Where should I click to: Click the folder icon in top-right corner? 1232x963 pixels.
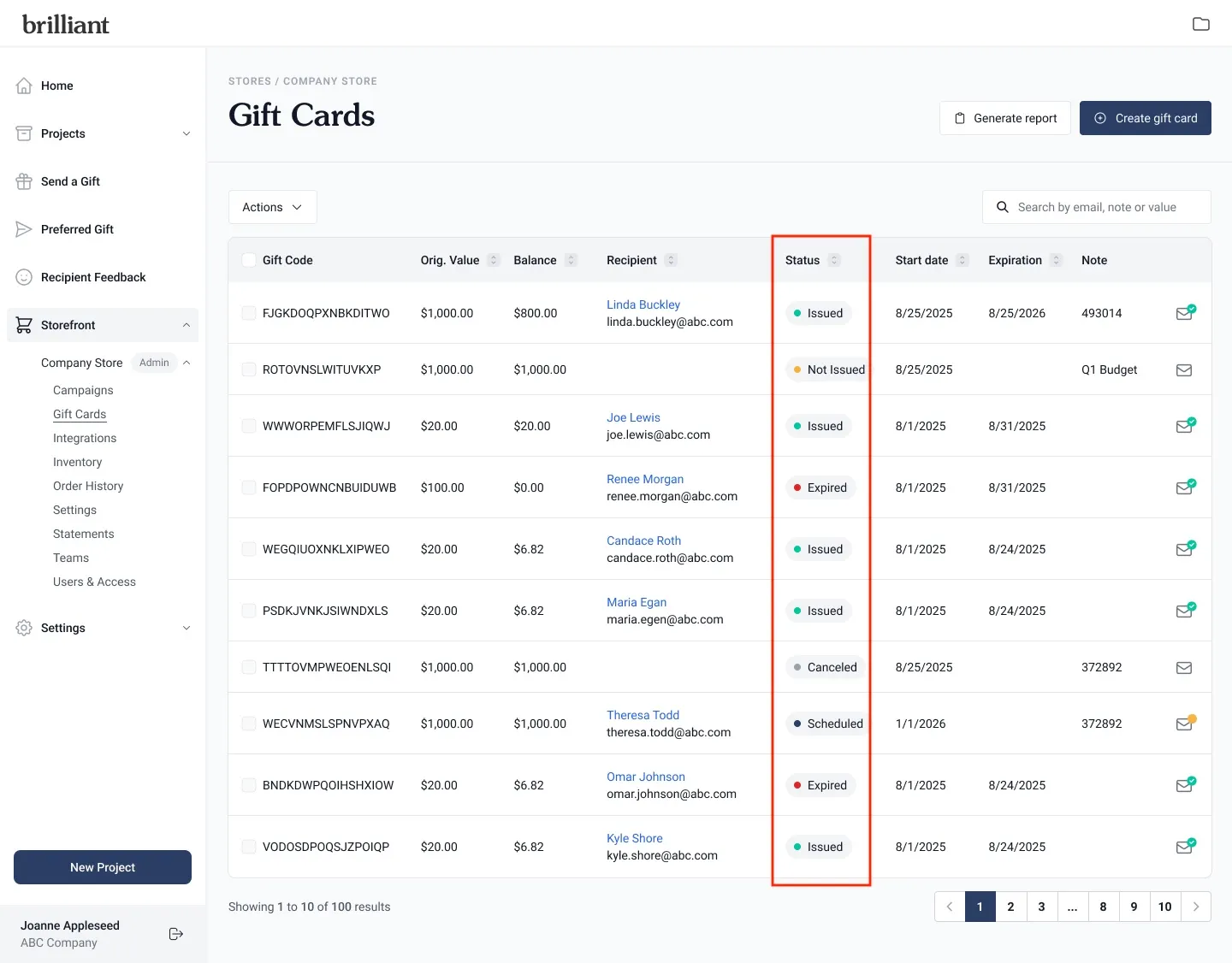point(1200,24)
